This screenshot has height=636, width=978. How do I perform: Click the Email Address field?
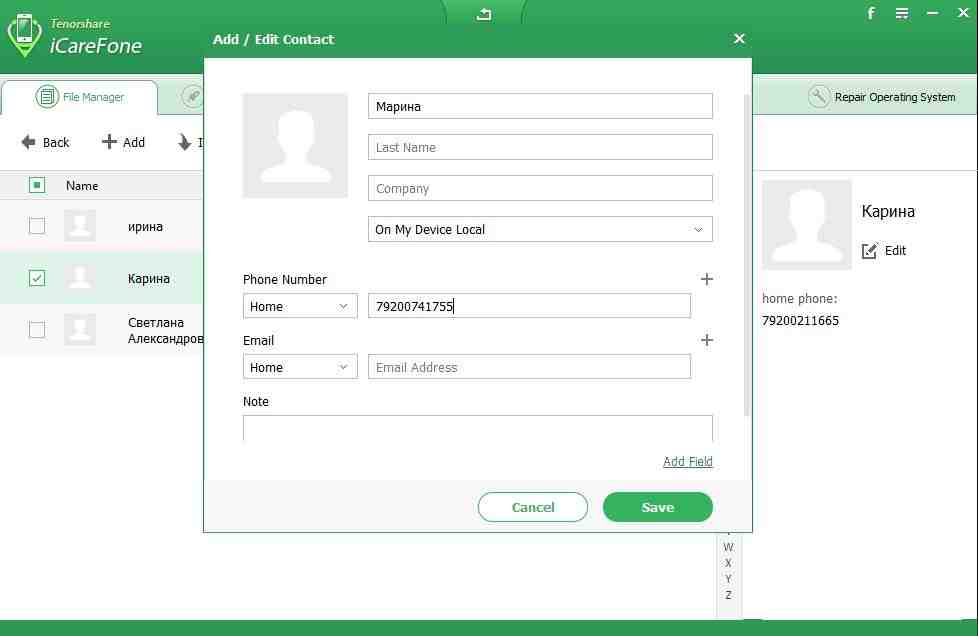[529, 367]
